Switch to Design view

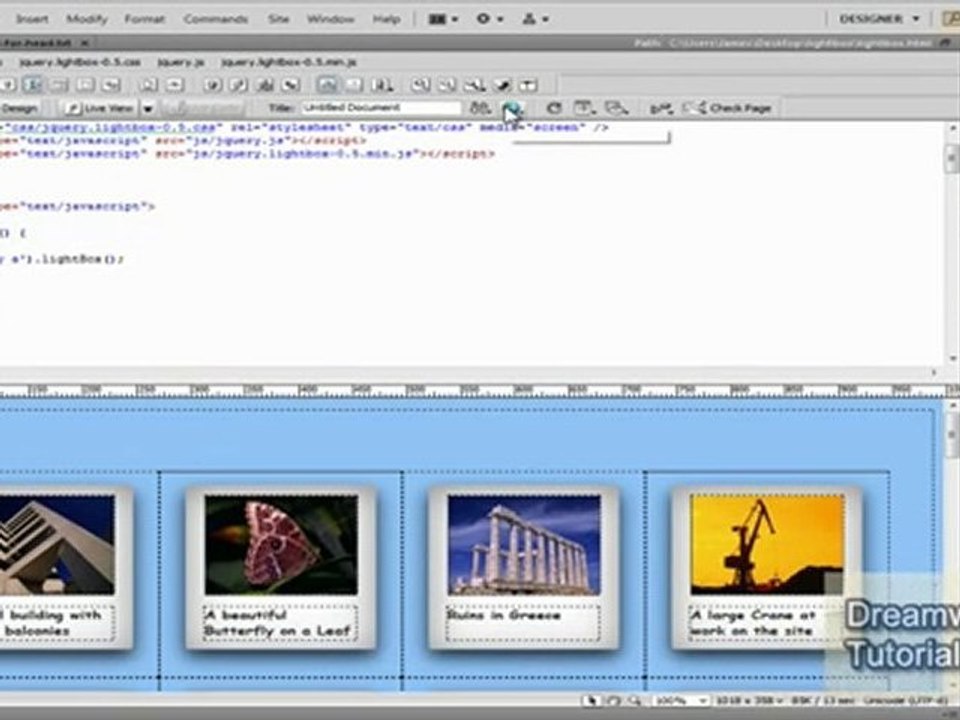19,108
